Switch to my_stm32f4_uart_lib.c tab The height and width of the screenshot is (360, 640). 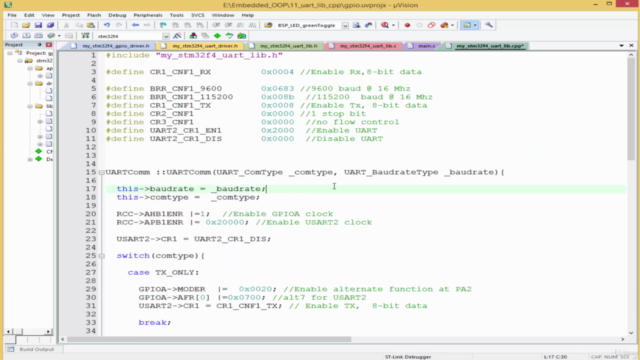(363, 46)
